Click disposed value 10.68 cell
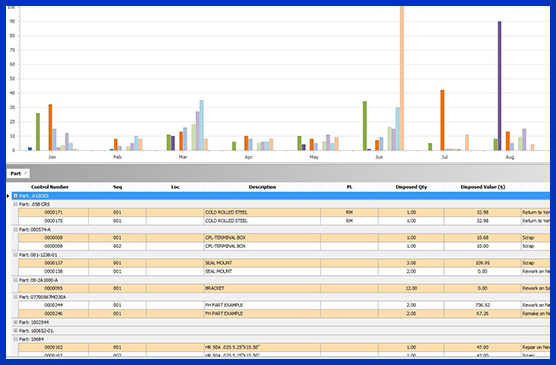This screenshot has height=365, width=556. tap(483, 238)
